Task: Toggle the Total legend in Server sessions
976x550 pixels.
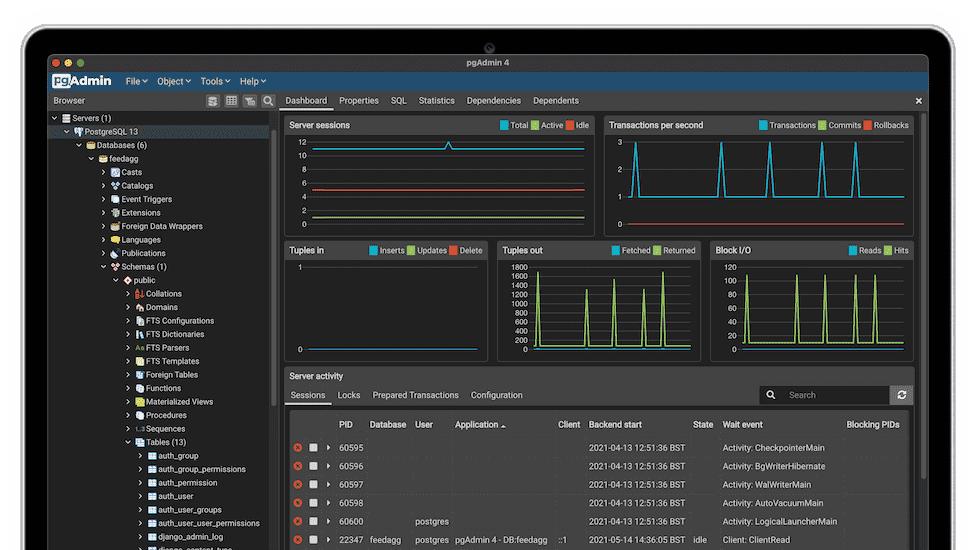Action: click(x=505, y=126)
